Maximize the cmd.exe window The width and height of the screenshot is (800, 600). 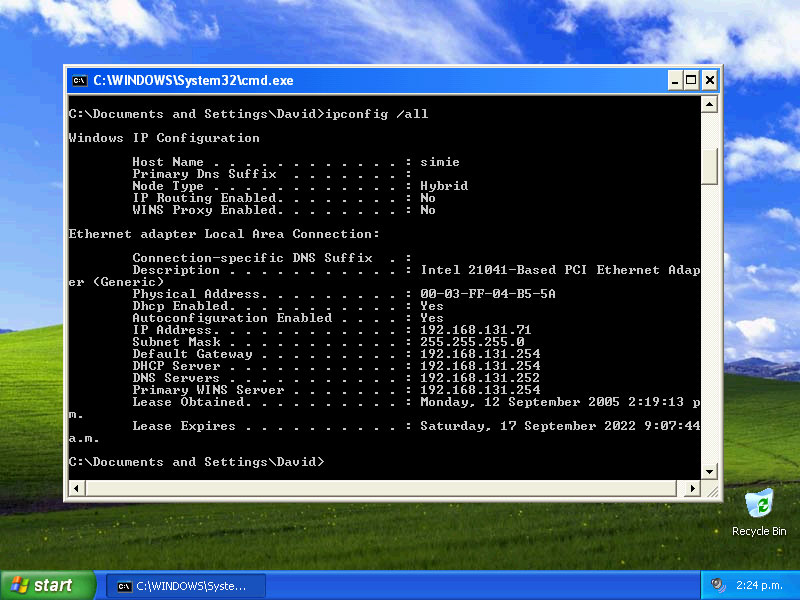tap(691, 81)
